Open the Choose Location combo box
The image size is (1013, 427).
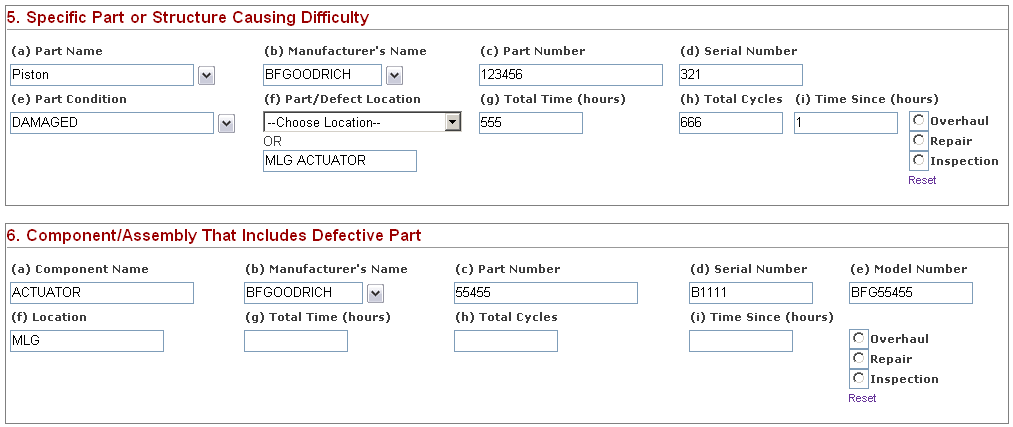(x=362, y=122)
